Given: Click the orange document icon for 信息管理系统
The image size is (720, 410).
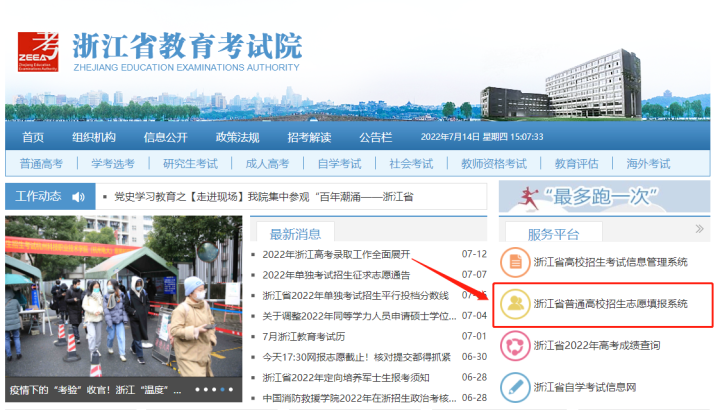Looking at the screenshot, I should pyautogui.click(x=515, y=263).
